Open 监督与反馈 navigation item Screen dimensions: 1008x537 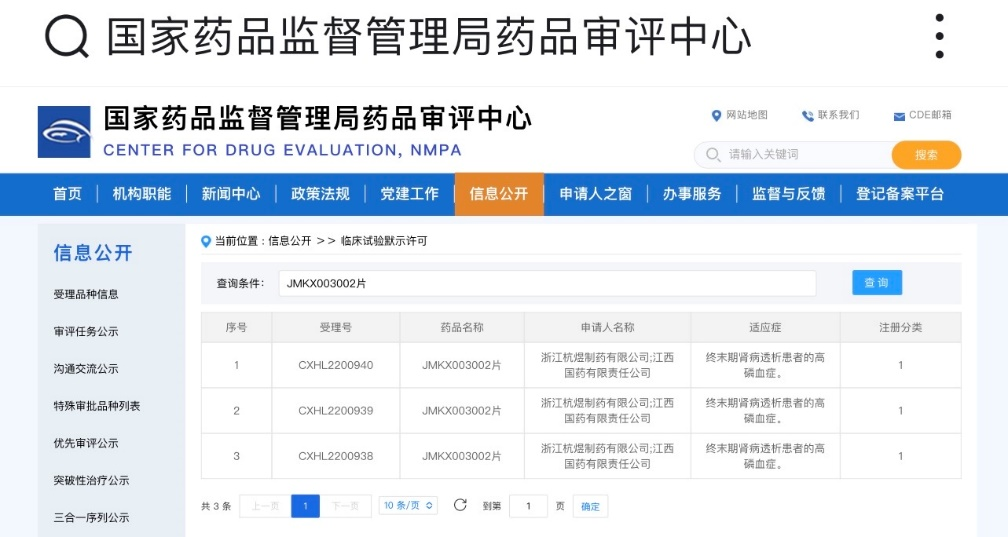pyautogui.click(x=788, y=194)
